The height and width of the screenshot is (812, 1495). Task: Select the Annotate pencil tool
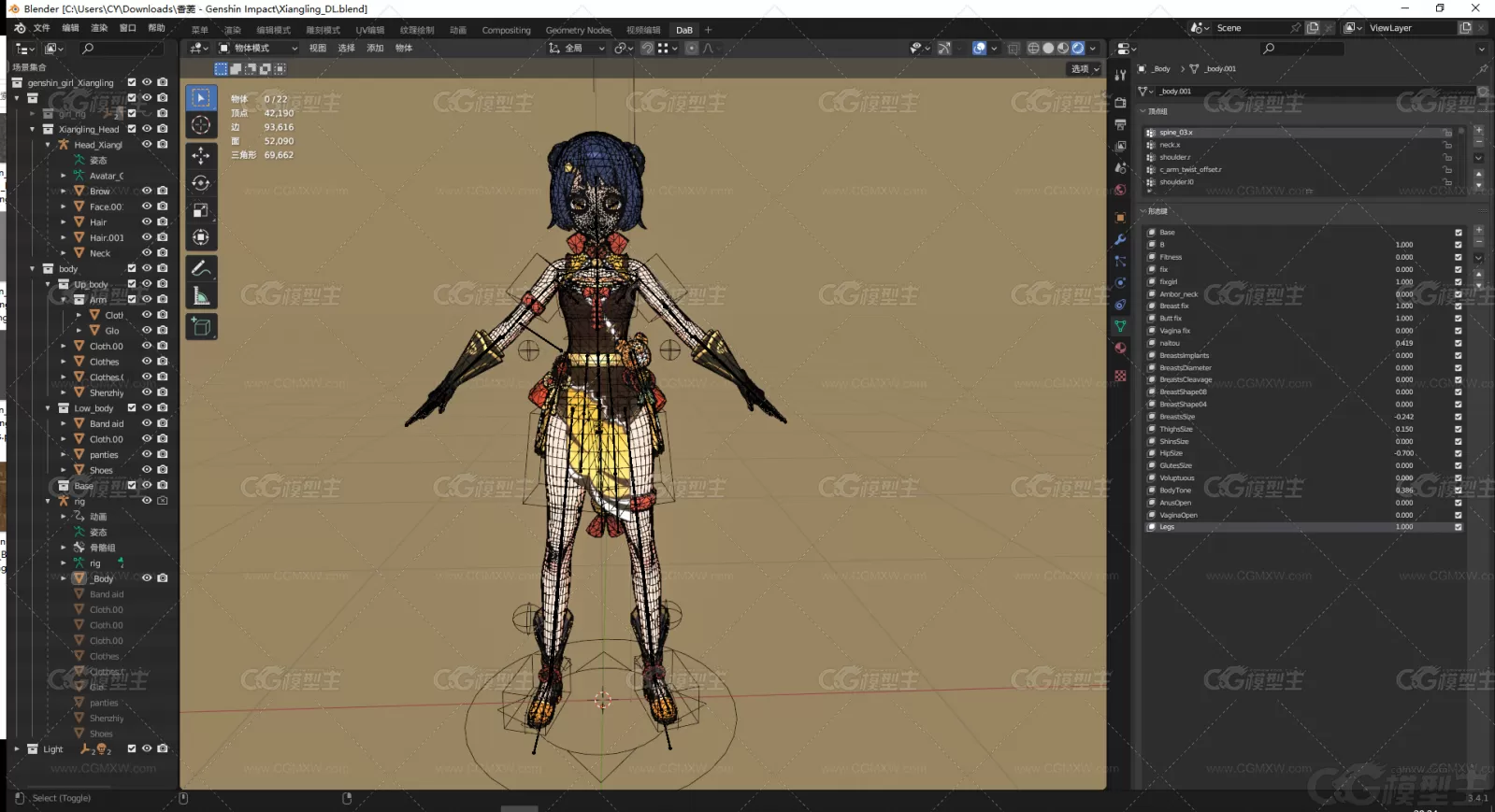[201, 268]
